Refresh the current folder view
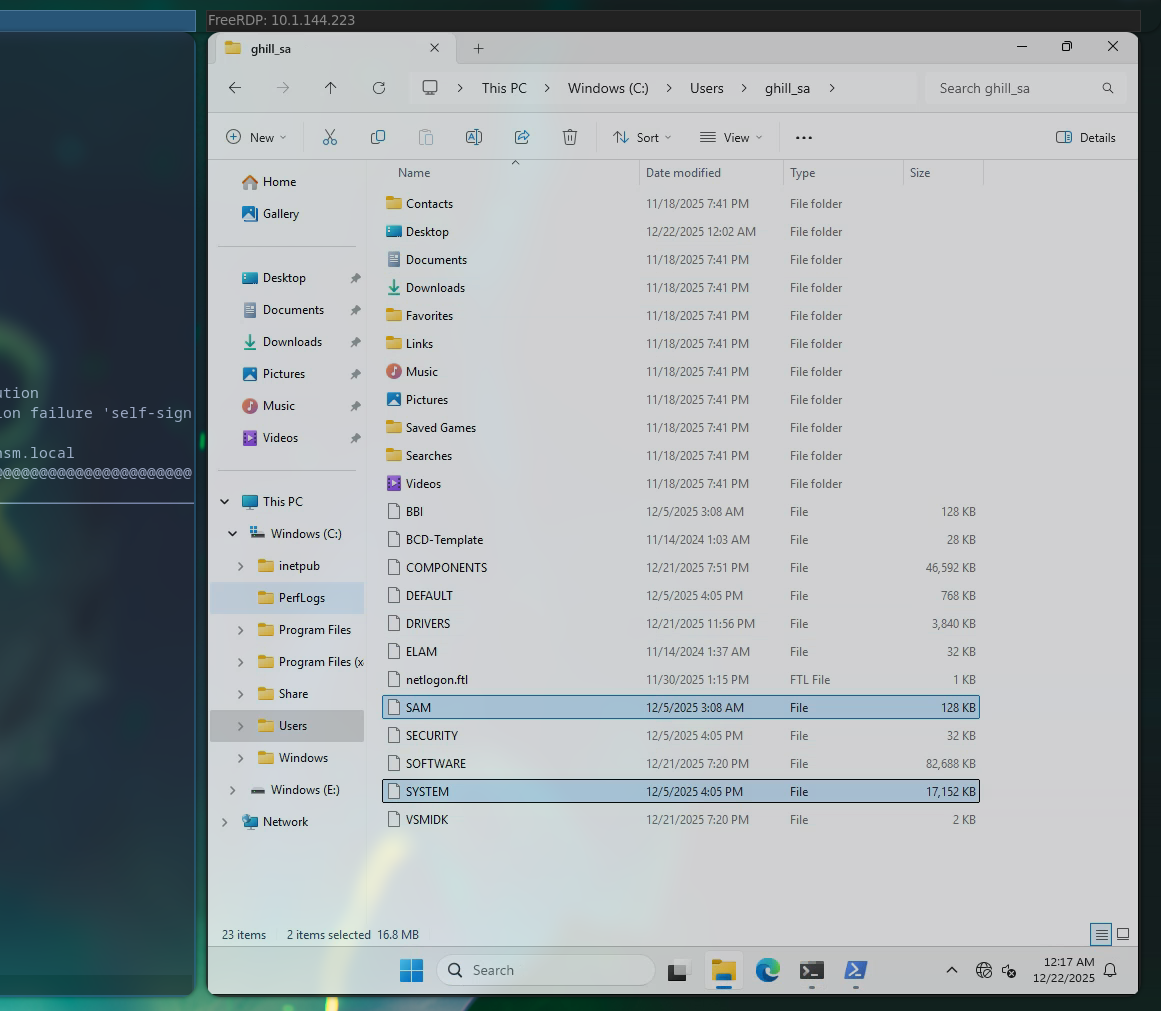Viewport: 1161px width, 1011px height. coord(379,88)
